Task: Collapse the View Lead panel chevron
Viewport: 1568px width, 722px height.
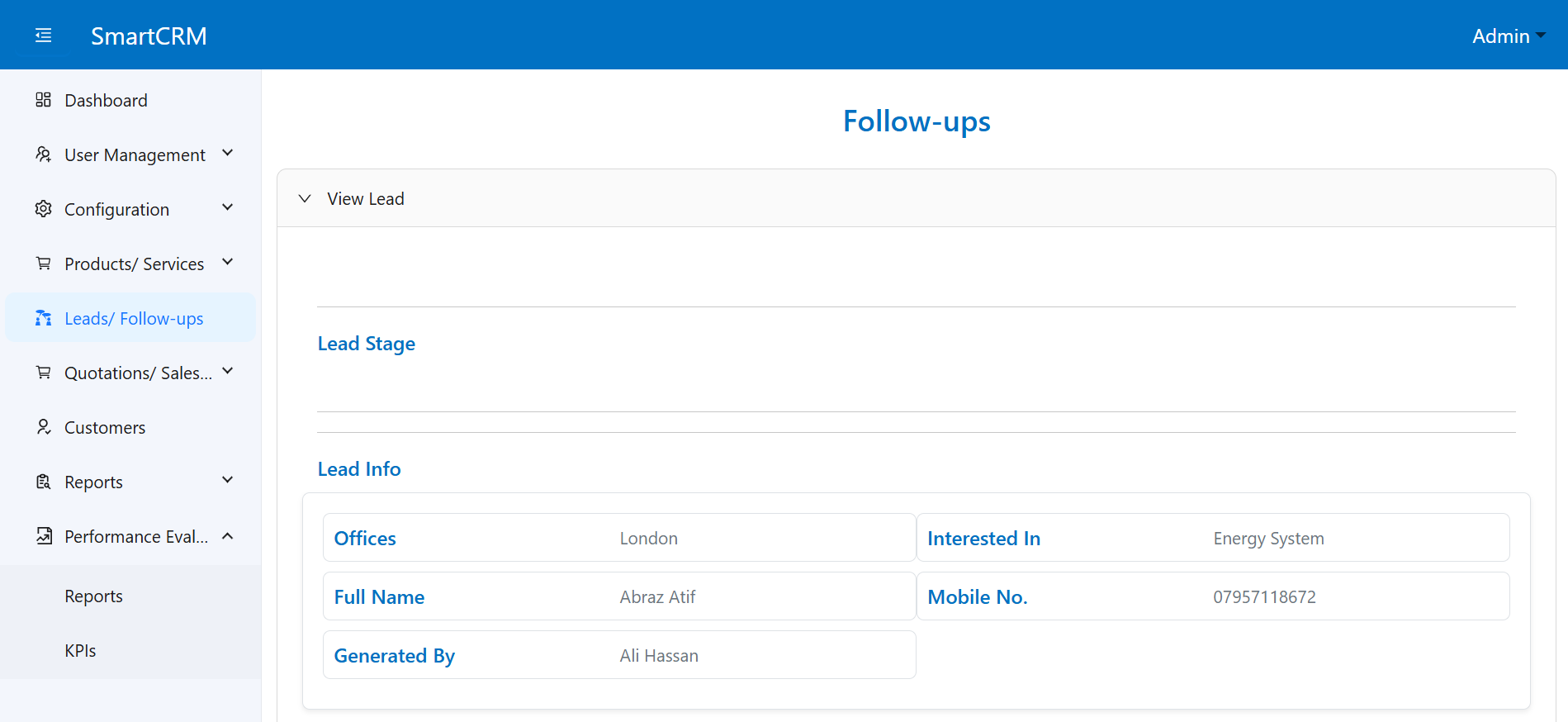Action: (305, 199)
